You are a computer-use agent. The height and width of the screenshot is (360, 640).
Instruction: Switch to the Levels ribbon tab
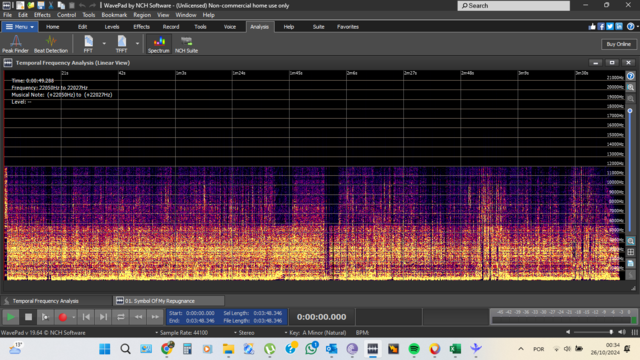point(112,27)
